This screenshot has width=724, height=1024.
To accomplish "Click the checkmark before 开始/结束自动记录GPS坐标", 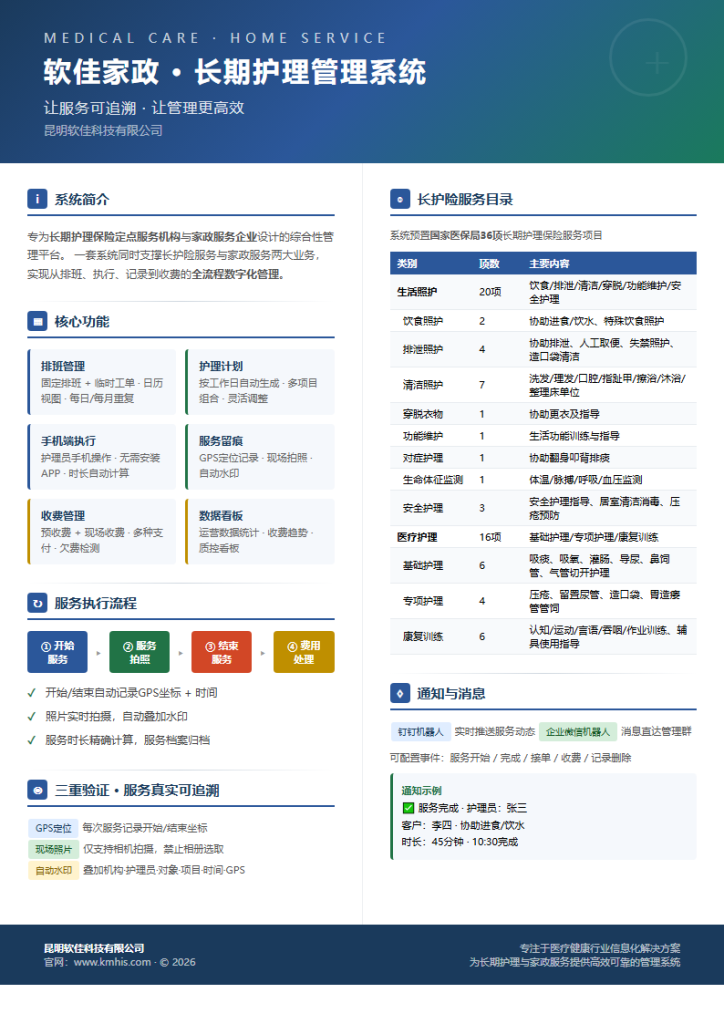I will [31, 693].
